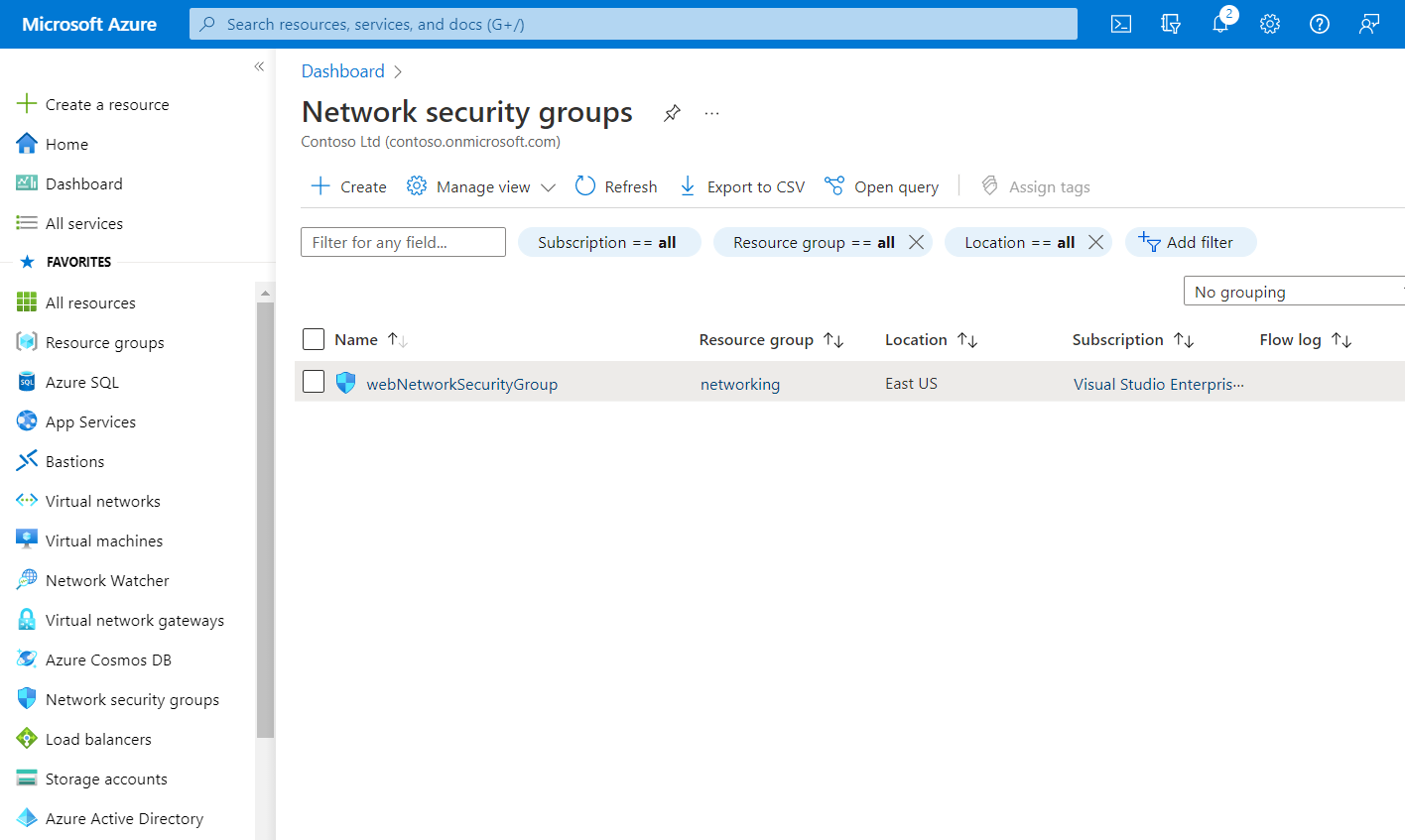Viewport: 1405px width, 840px height.
Task: Click the Add filter button
Action: click(1191, 242)
